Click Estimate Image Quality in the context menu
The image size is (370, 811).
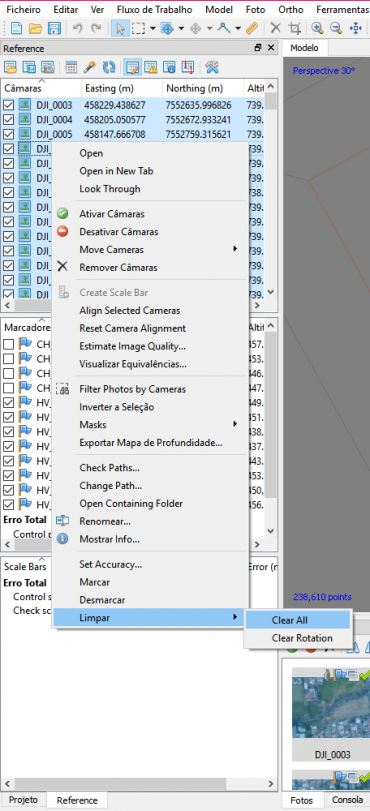(x=151, y=346)
